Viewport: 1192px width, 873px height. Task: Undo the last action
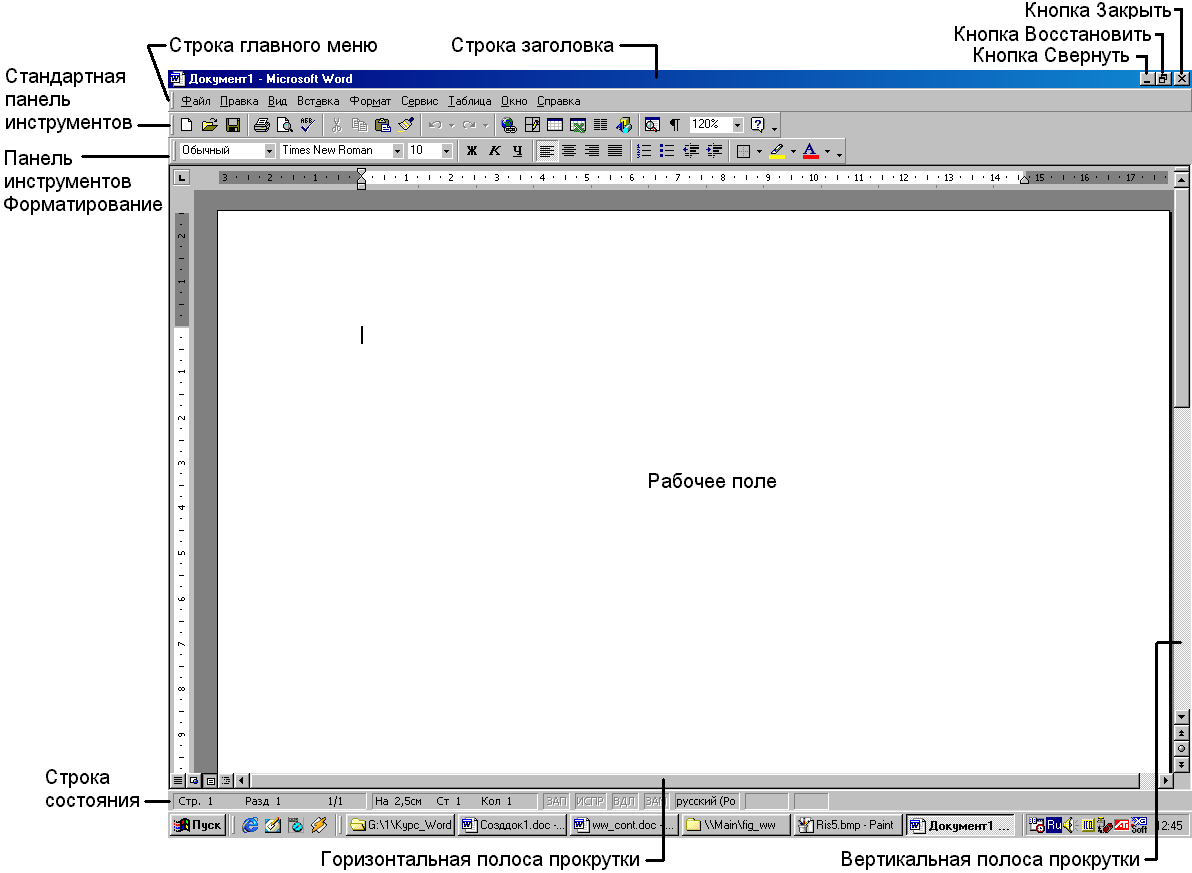coord(435,125)
